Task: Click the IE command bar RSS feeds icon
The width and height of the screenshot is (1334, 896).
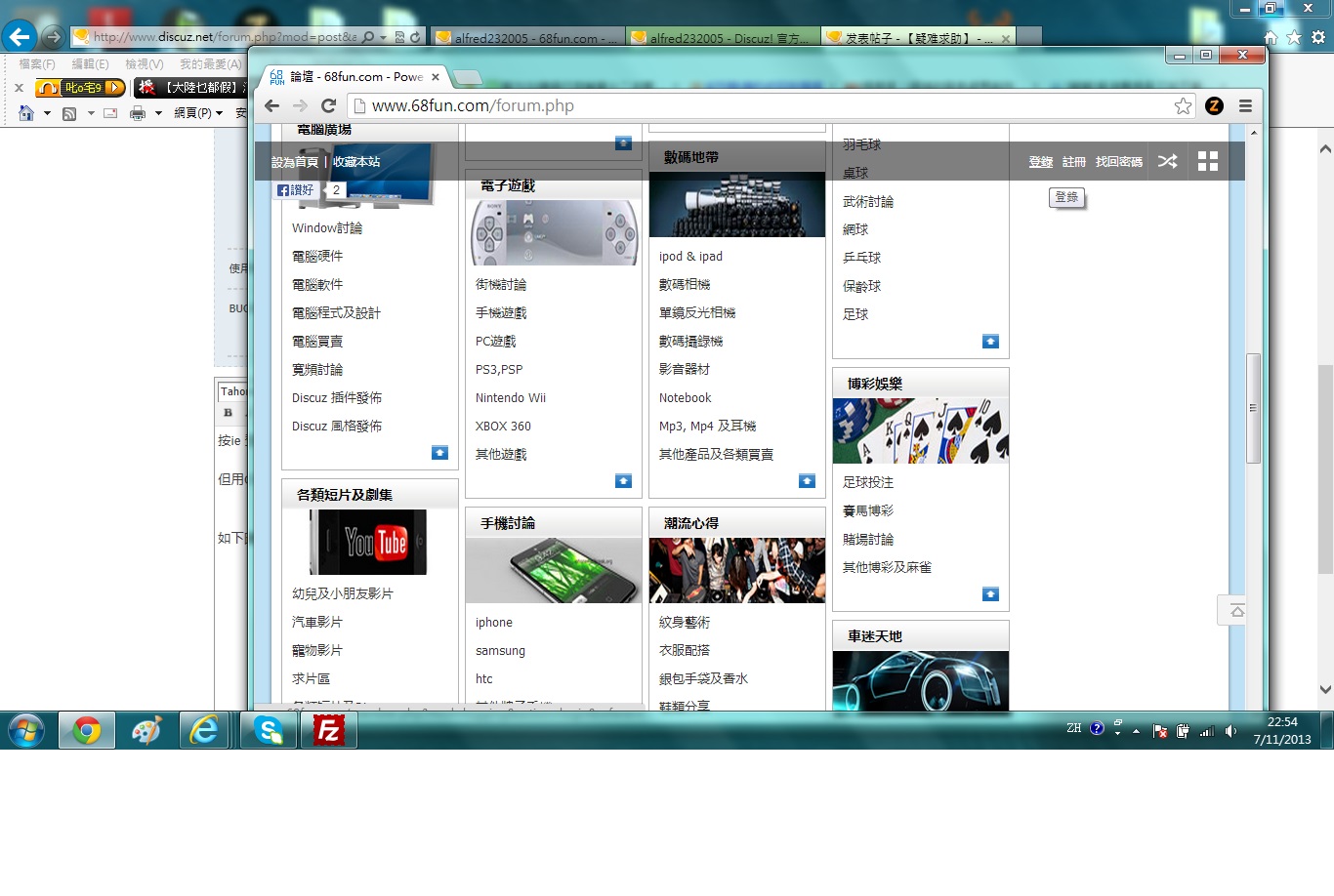Action: (x=69, y=113)
